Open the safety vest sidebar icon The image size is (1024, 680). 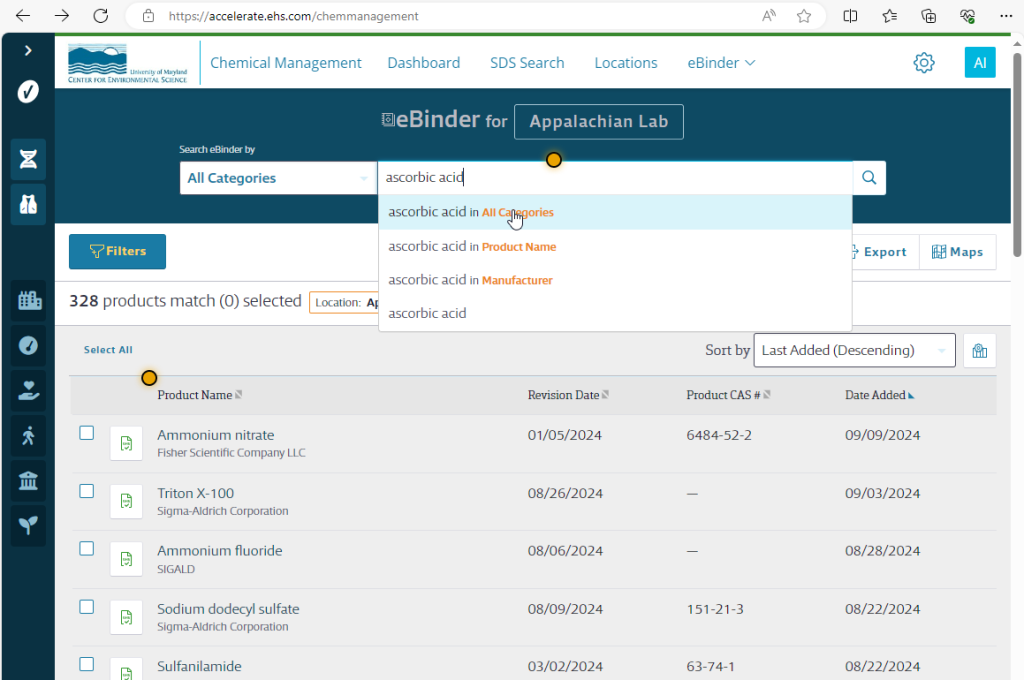click(x=28, y=204)
